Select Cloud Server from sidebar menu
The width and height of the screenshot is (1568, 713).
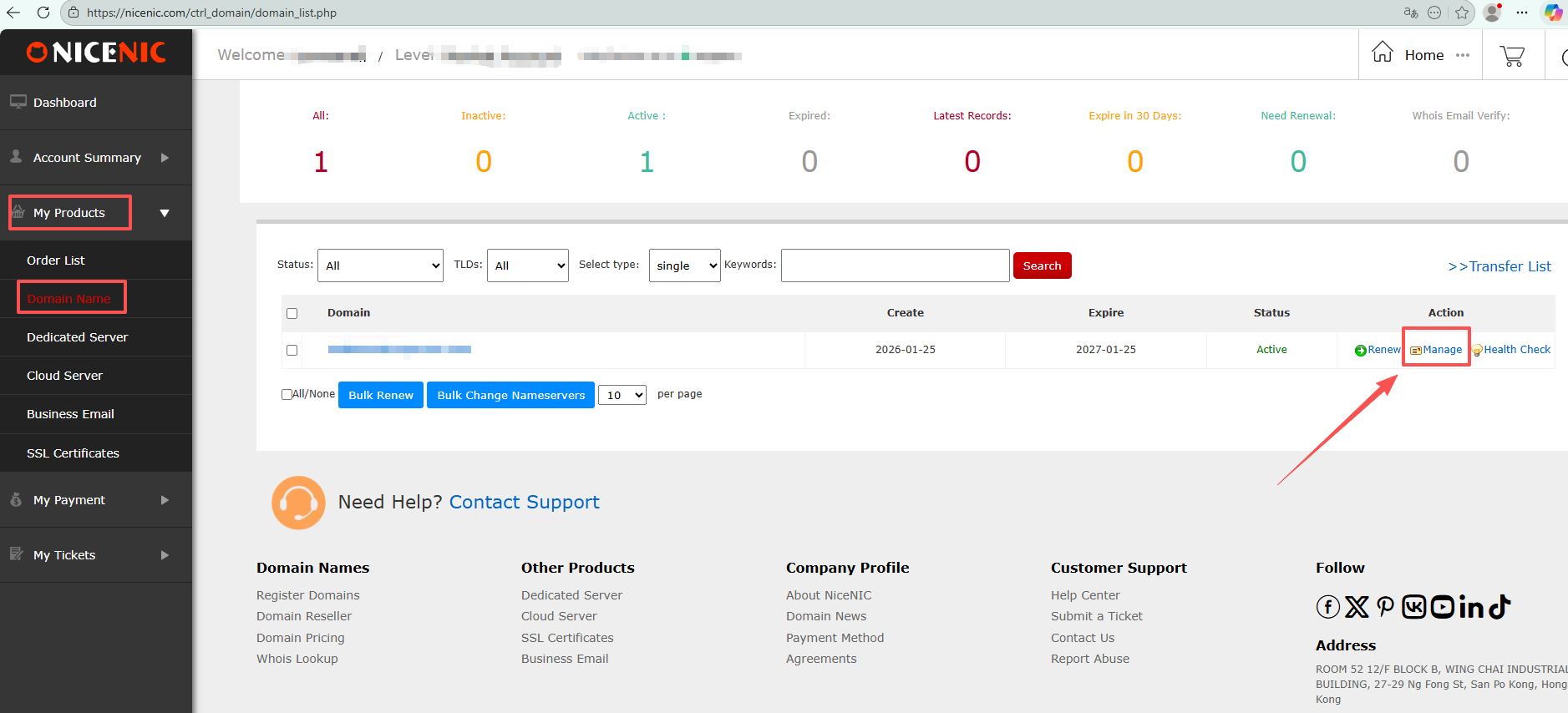64,376
